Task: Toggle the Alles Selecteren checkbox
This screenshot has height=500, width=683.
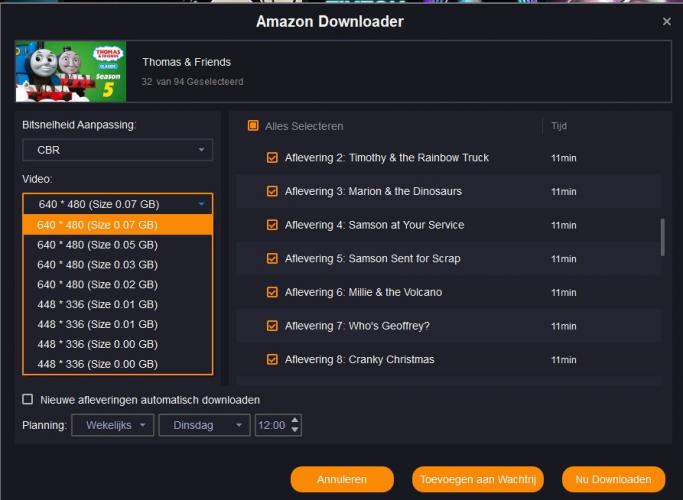Action: [x=253, y=126]
